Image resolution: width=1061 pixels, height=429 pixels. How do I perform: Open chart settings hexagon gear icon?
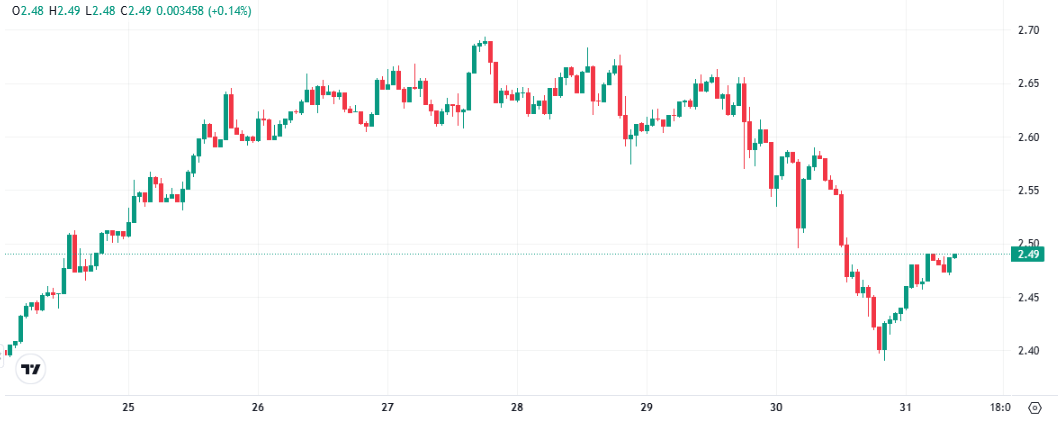coord(1034,408)
